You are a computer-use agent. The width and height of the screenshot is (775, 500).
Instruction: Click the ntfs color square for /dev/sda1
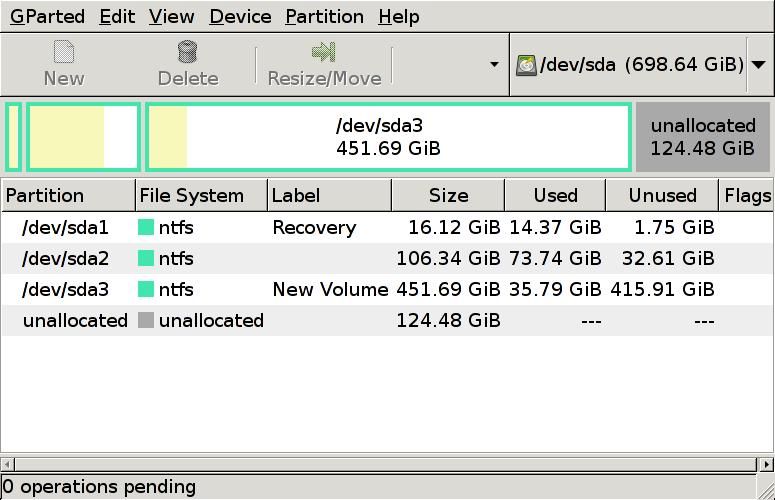[146, 228]
